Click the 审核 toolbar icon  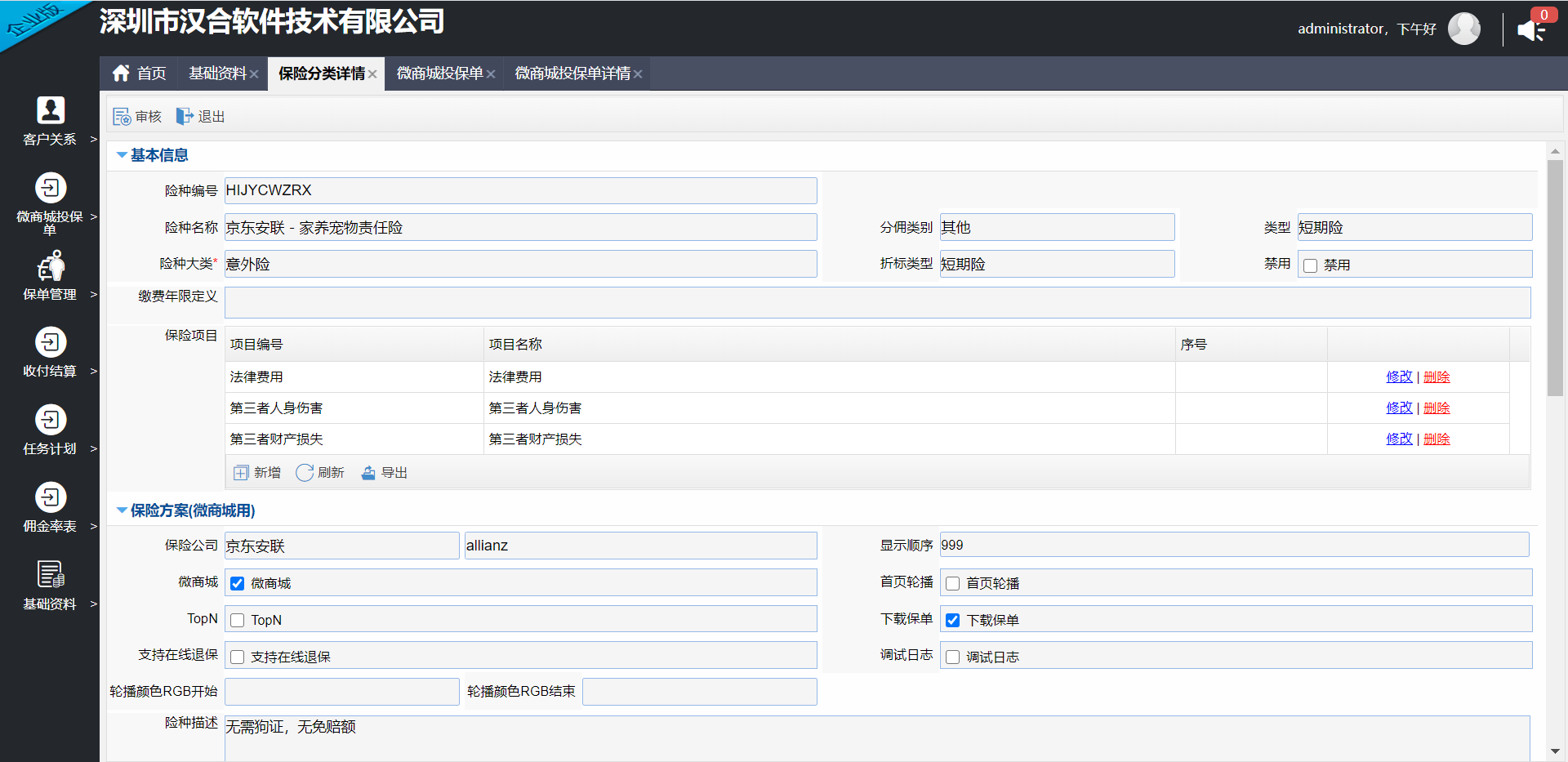tap(122, 117)
